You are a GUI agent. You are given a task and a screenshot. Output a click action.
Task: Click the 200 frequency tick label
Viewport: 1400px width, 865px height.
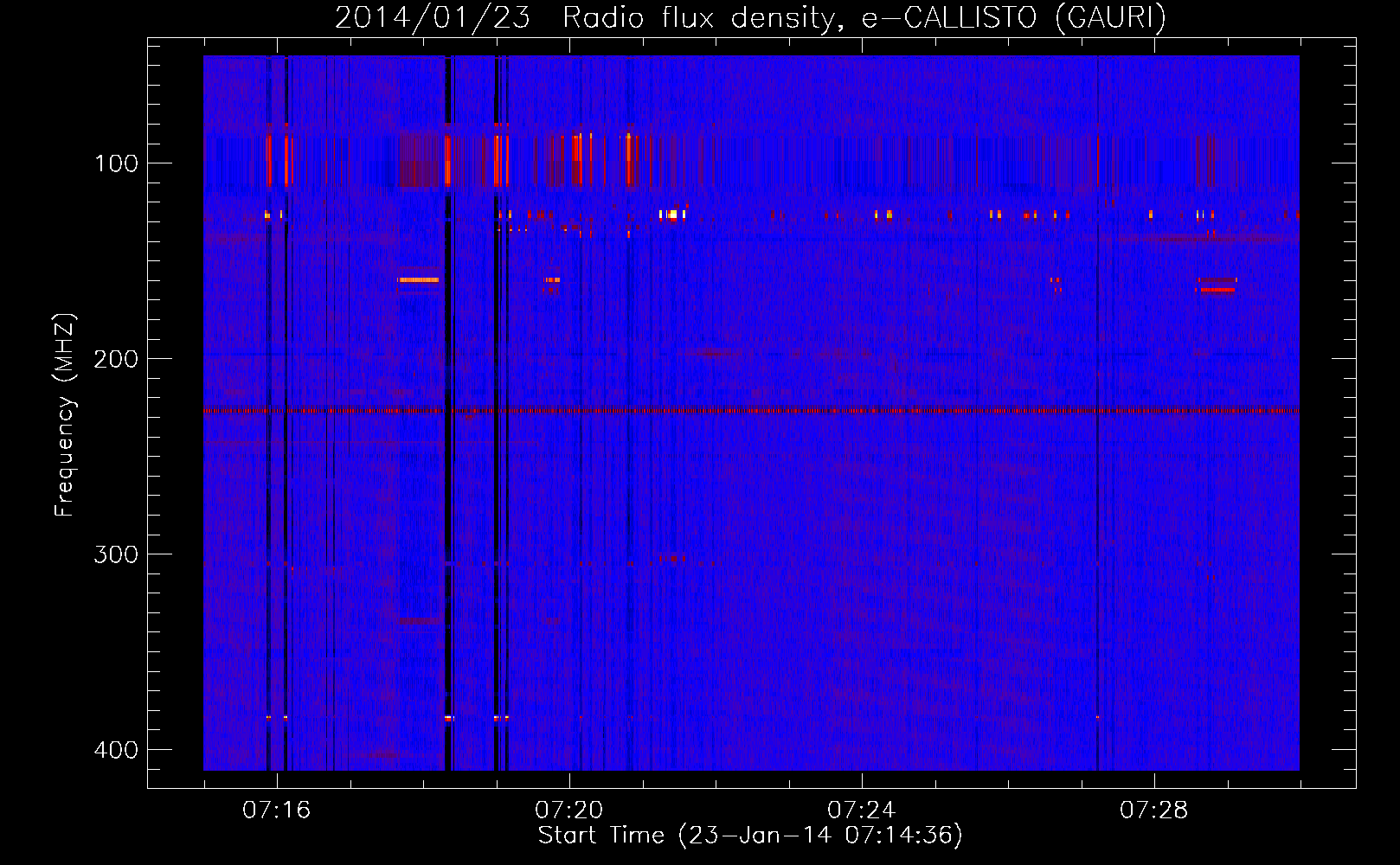pos(116,359)
